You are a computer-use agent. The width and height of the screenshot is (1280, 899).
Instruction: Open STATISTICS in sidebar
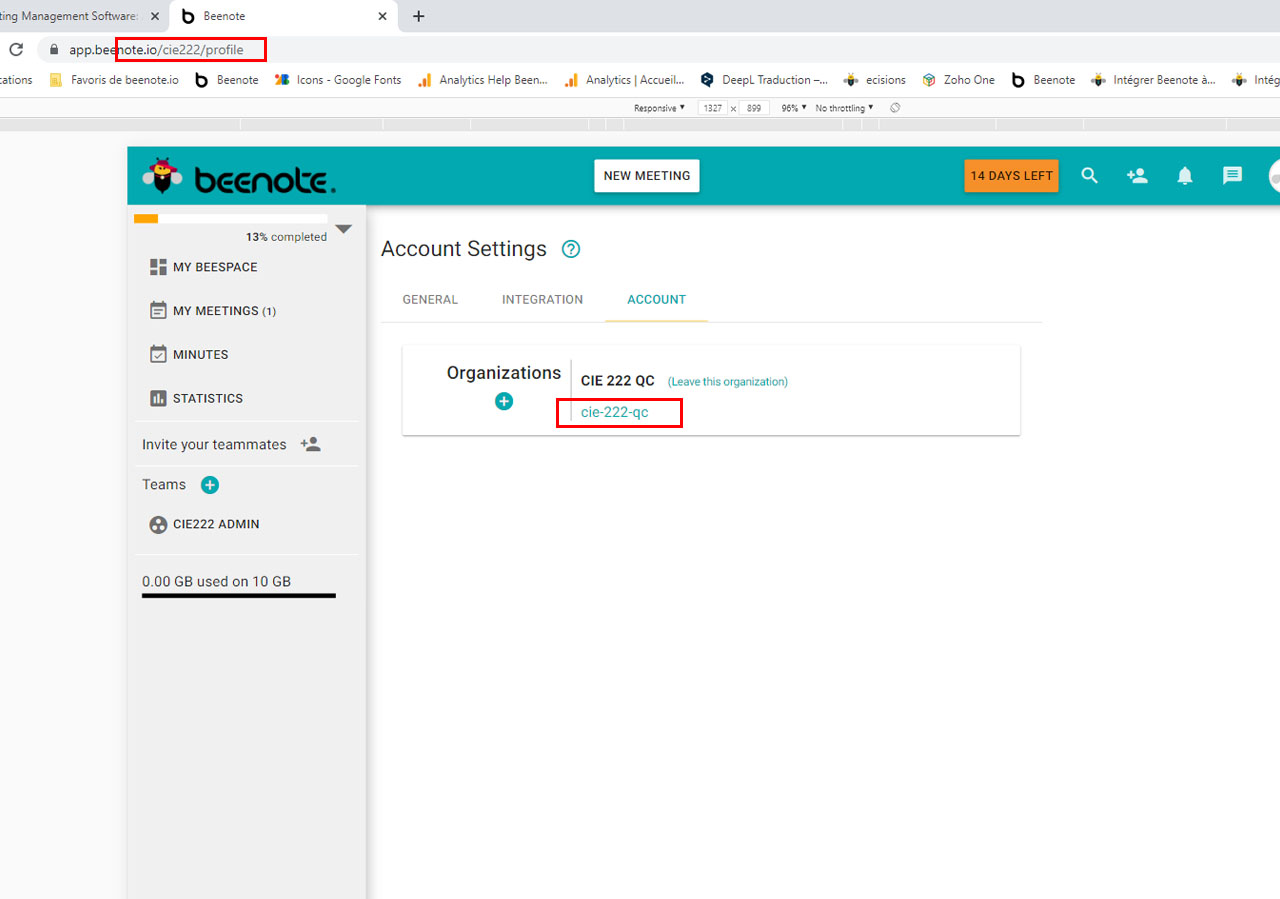tap(208, 398)
